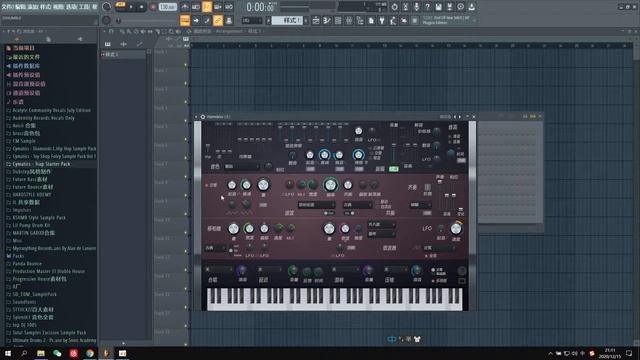
Task: Click the view piano roll icon
Action: [327, 20]
